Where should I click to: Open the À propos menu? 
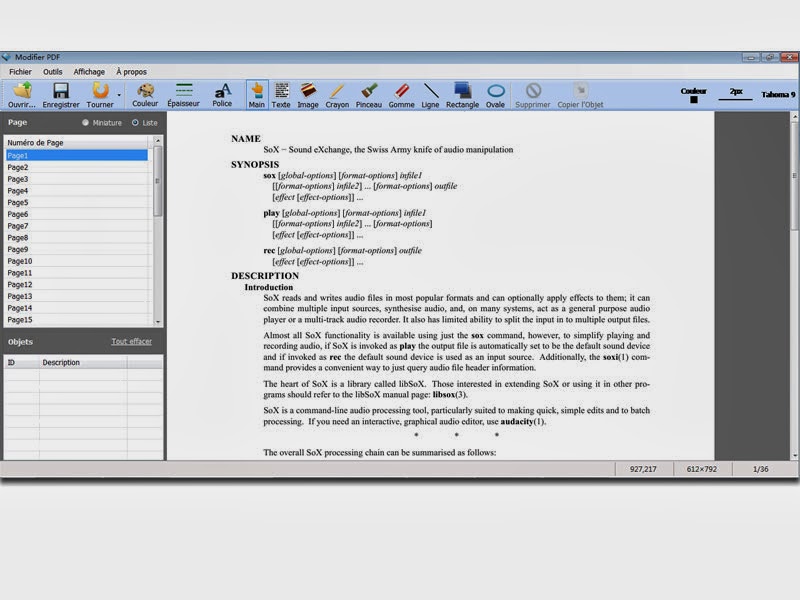[132, 72]
